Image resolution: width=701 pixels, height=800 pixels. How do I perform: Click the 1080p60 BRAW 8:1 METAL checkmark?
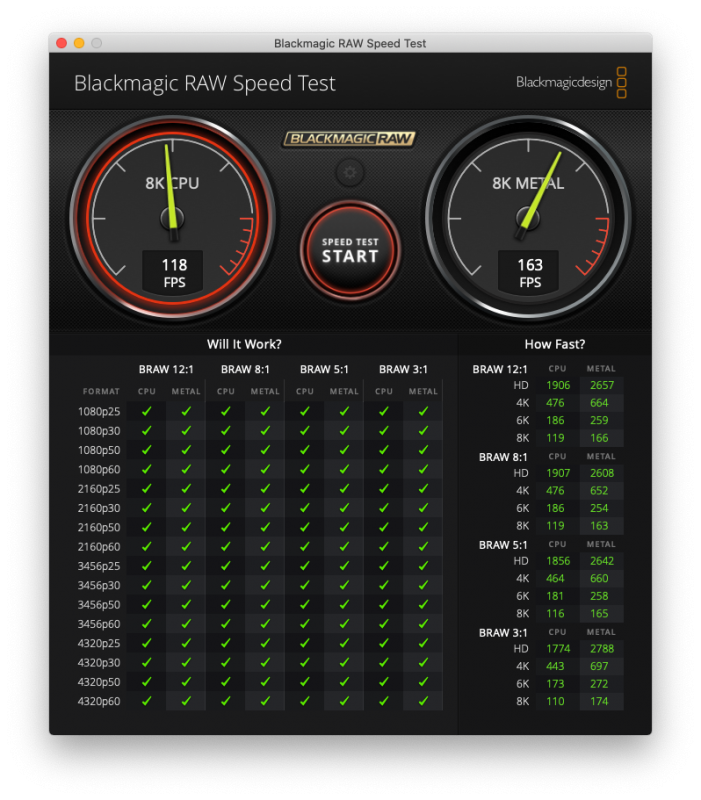coord(265,469)
